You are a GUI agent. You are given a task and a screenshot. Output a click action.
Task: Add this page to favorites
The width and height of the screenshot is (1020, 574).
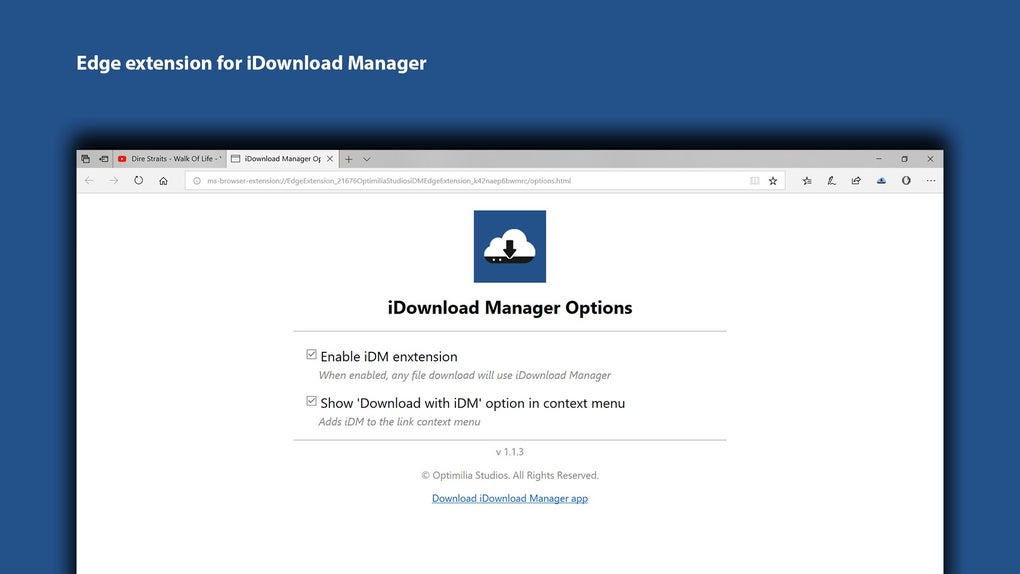click(773, 181)
